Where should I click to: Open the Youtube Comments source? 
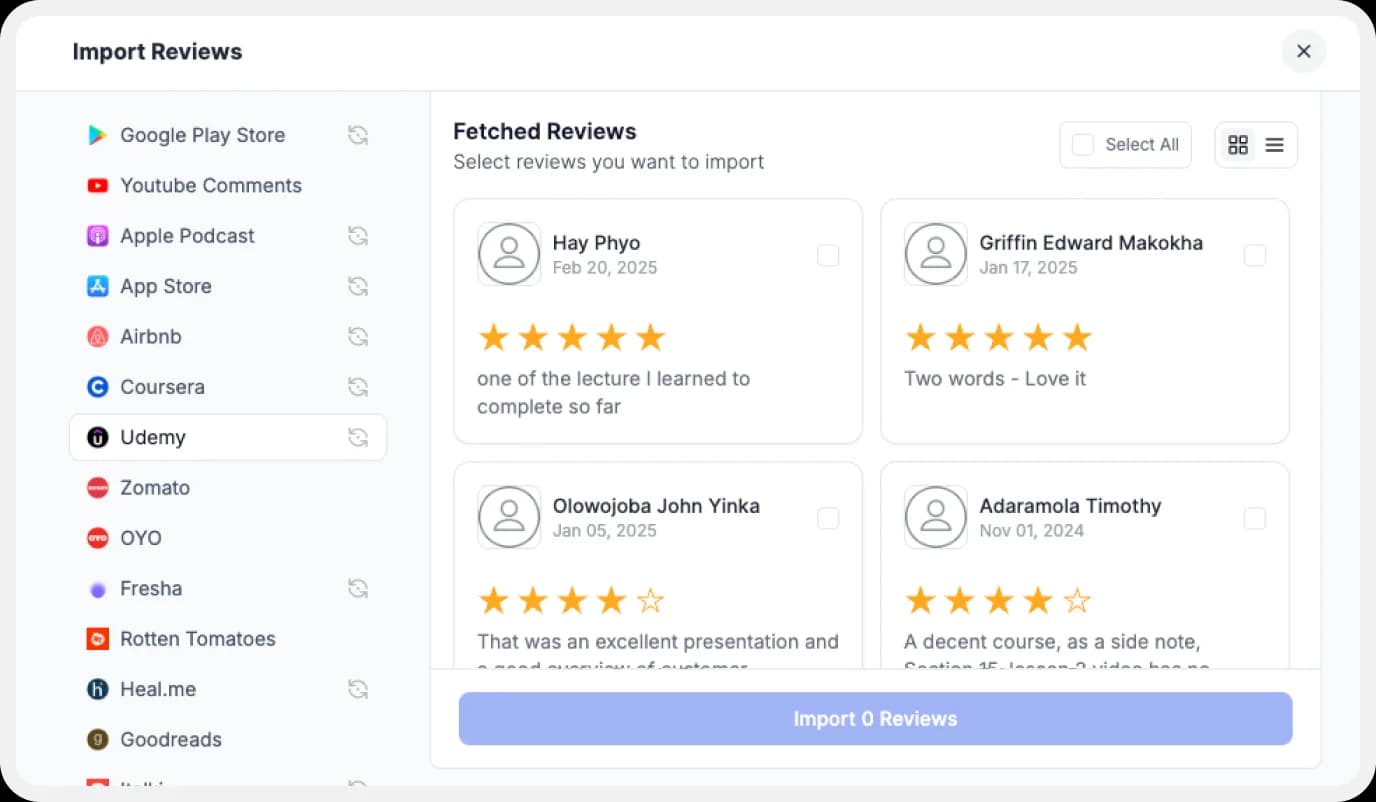pos(210,186)
